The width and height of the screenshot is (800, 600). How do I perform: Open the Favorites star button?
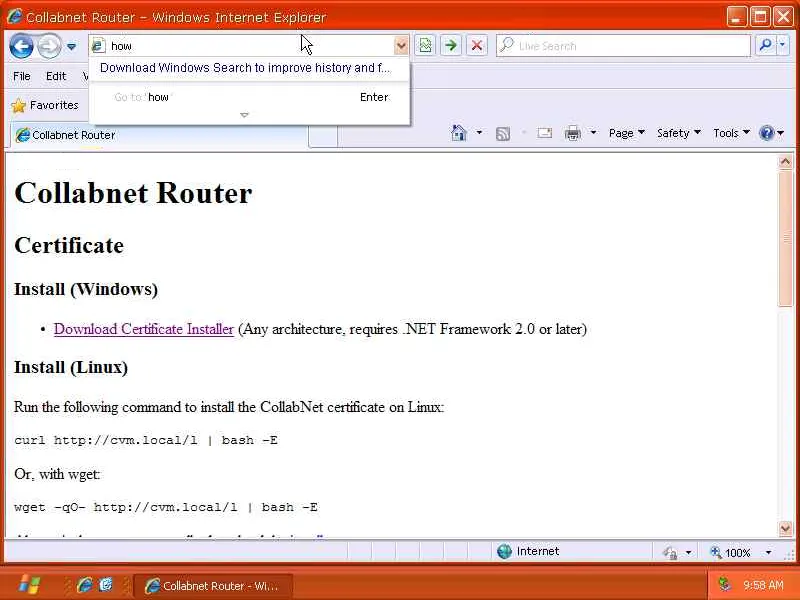[x=45, y=105]
